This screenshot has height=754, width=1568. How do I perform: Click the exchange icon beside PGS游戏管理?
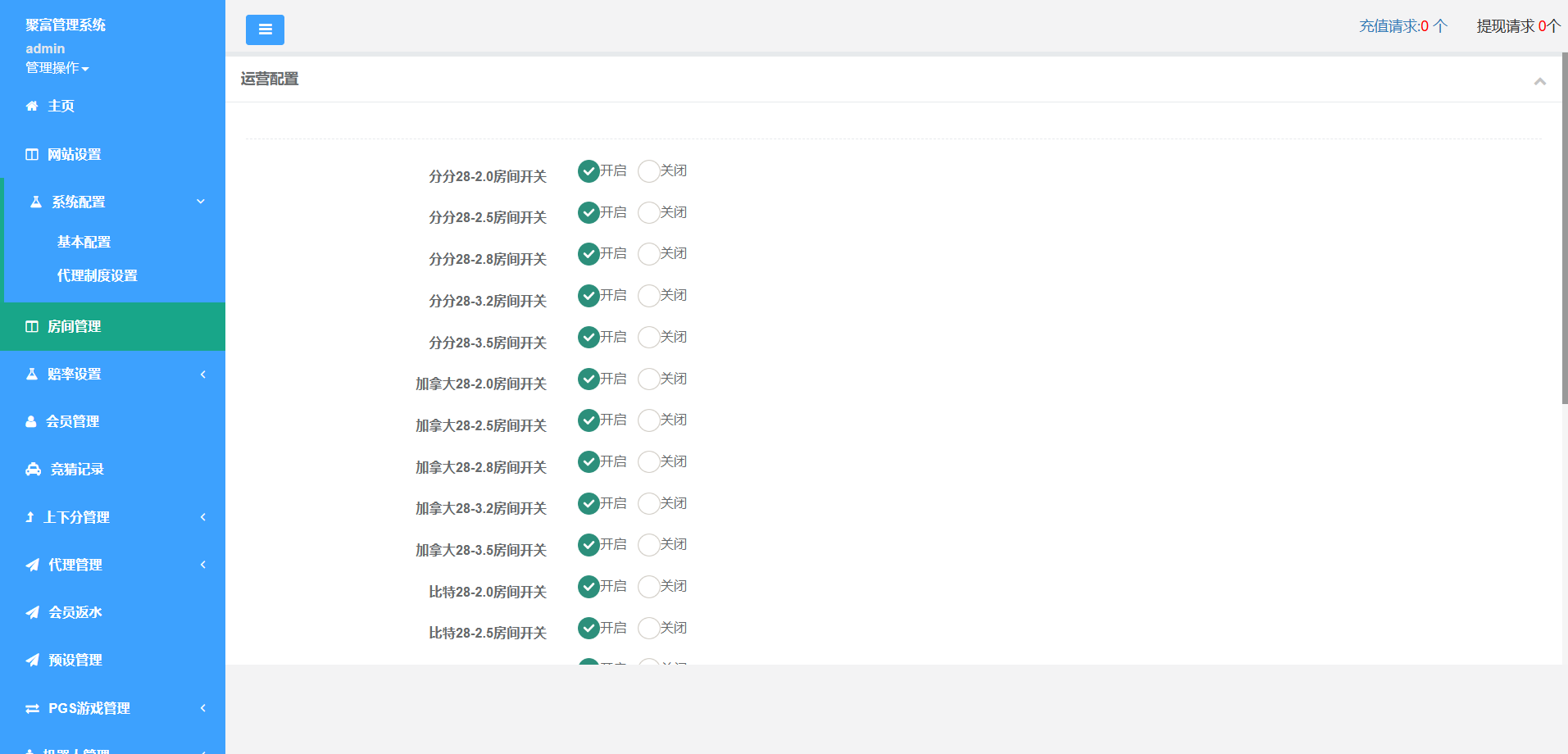click(x=33, y=708)
